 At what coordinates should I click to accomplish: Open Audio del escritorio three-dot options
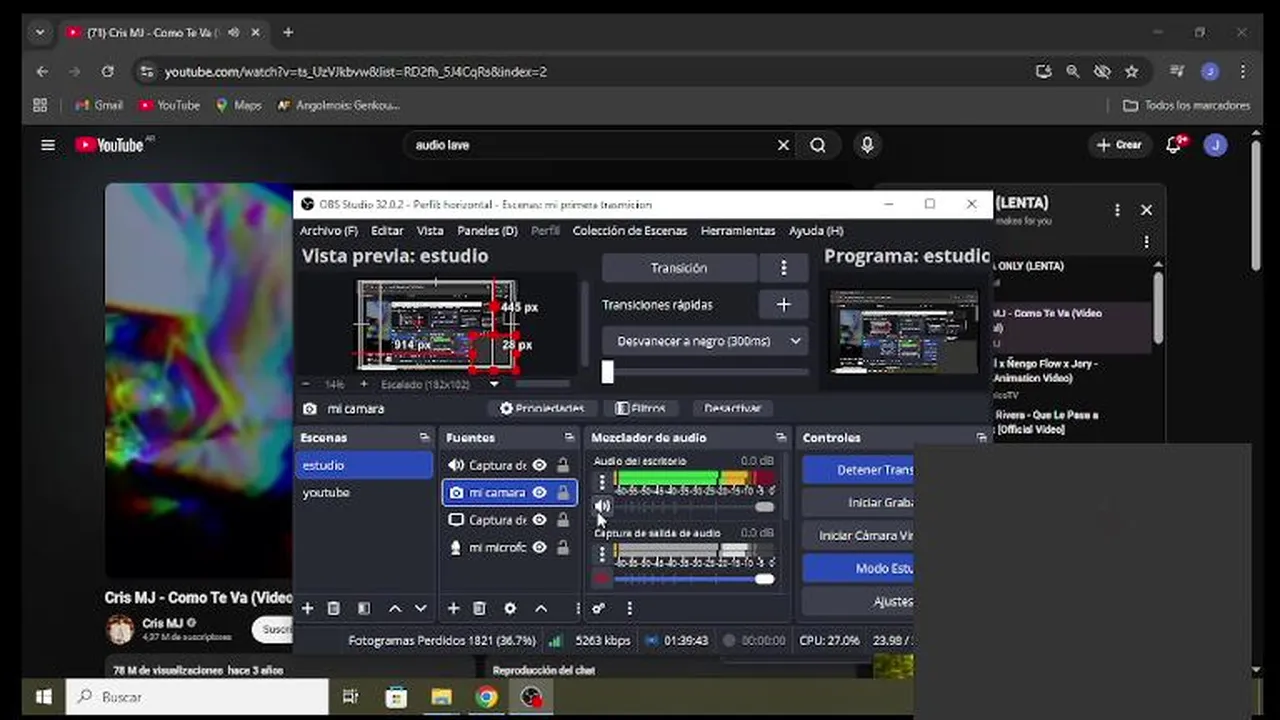(602, 482)
